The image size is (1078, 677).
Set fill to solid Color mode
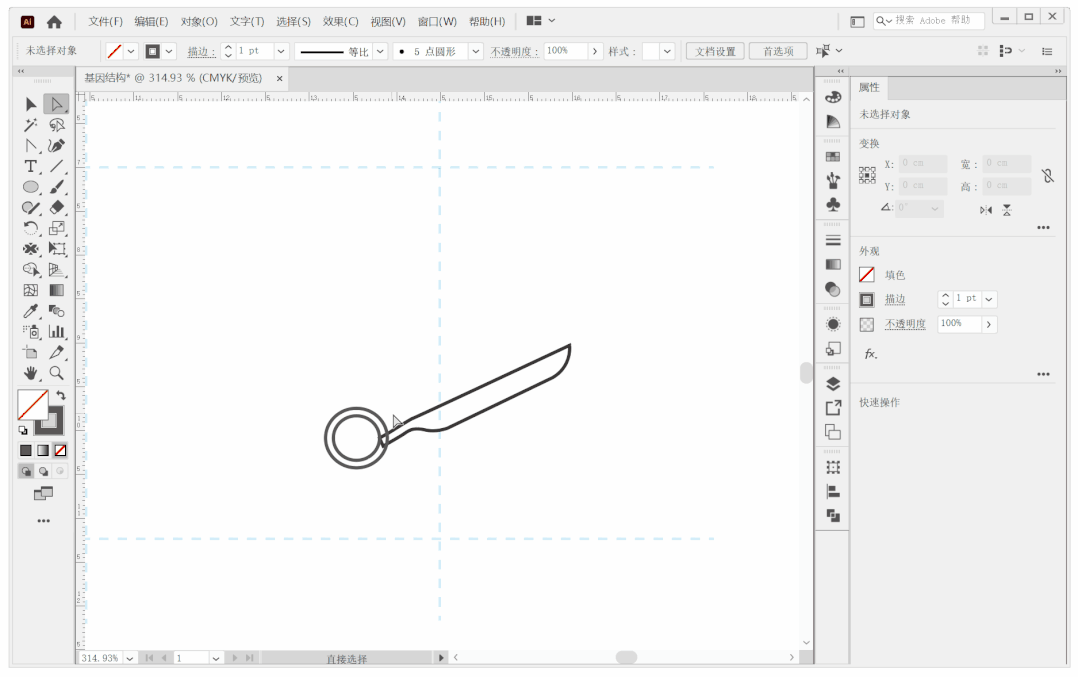[25, 450]
